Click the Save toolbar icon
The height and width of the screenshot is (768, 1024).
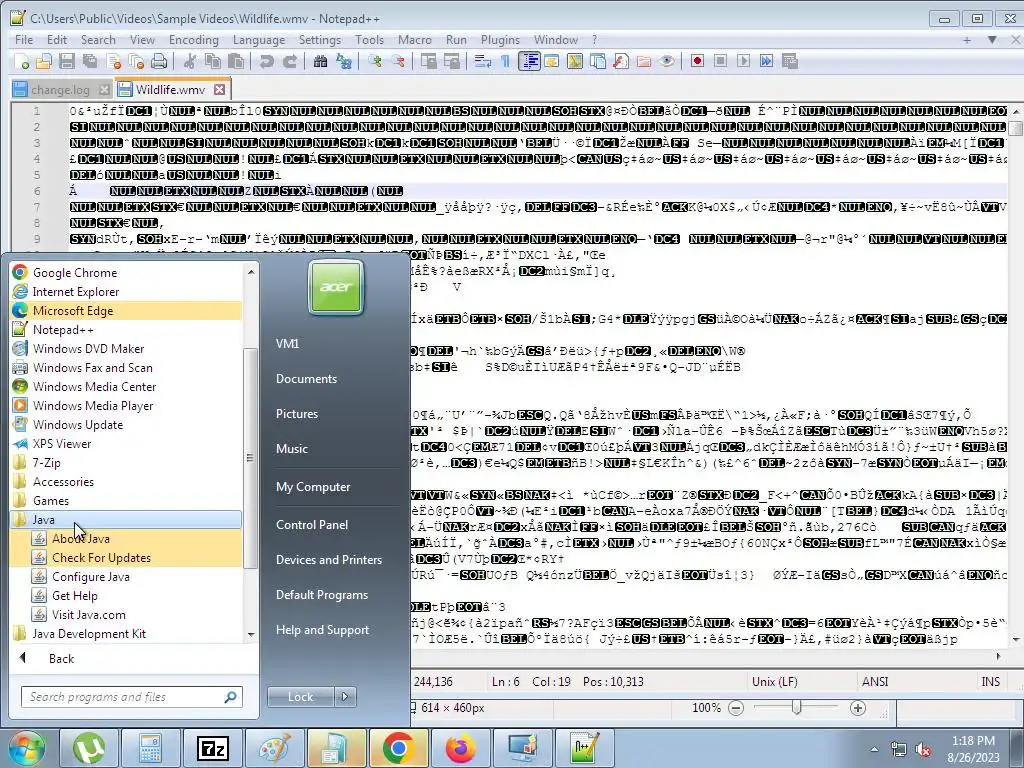(x=67, y=61)
